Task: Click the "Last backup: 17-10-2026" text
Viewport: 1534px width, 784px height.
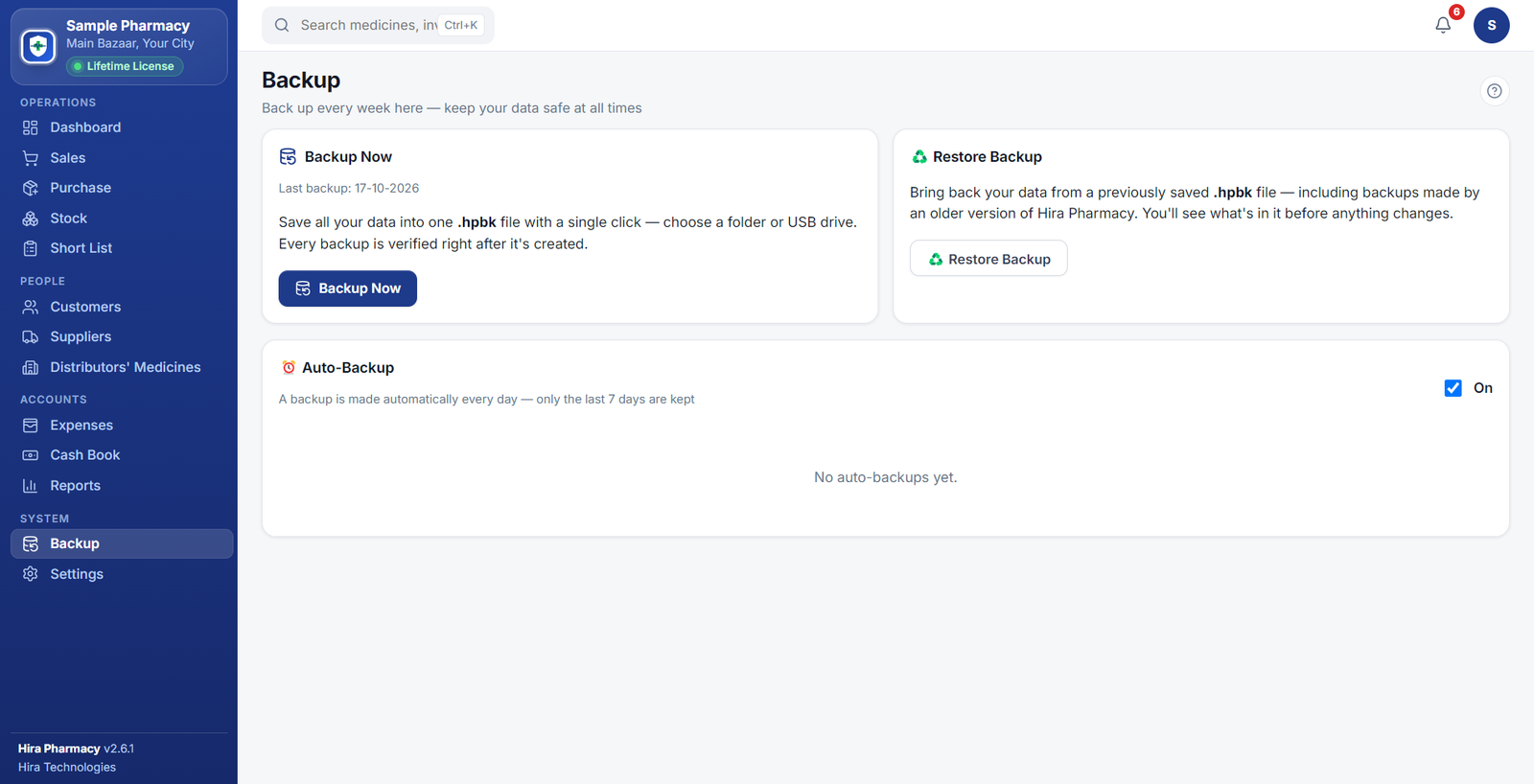Action: tap(349, 188)
